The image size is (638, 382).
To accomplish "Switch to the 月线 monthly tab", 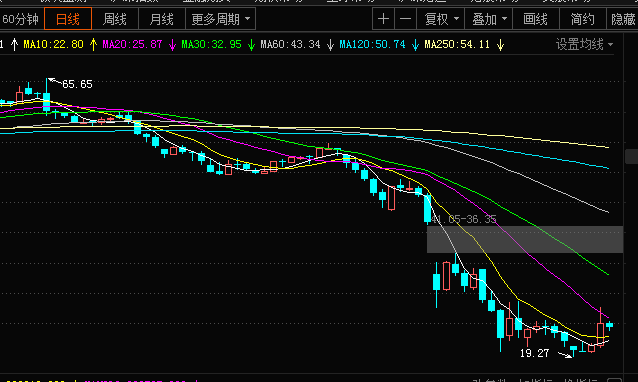I will 162,19.
